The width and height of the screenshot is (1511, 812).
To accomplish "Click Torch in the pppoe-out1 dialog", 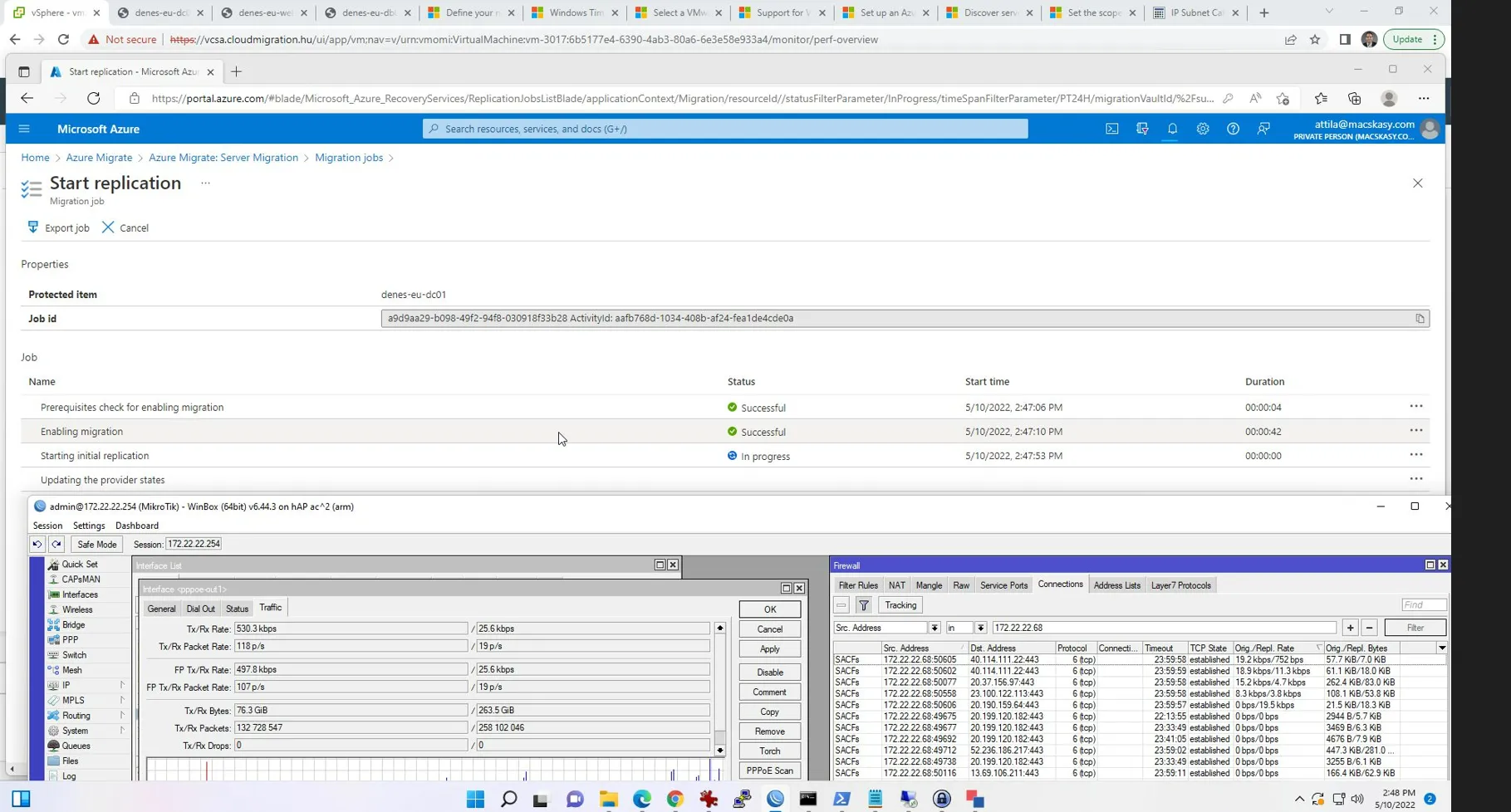I will (x=770, y=751).
